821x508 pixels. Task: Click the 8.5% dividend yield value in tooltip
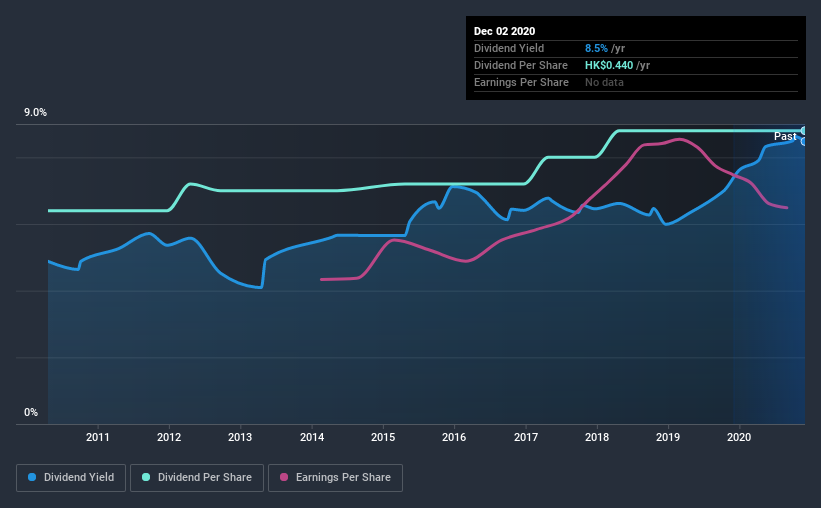point(596,48)
